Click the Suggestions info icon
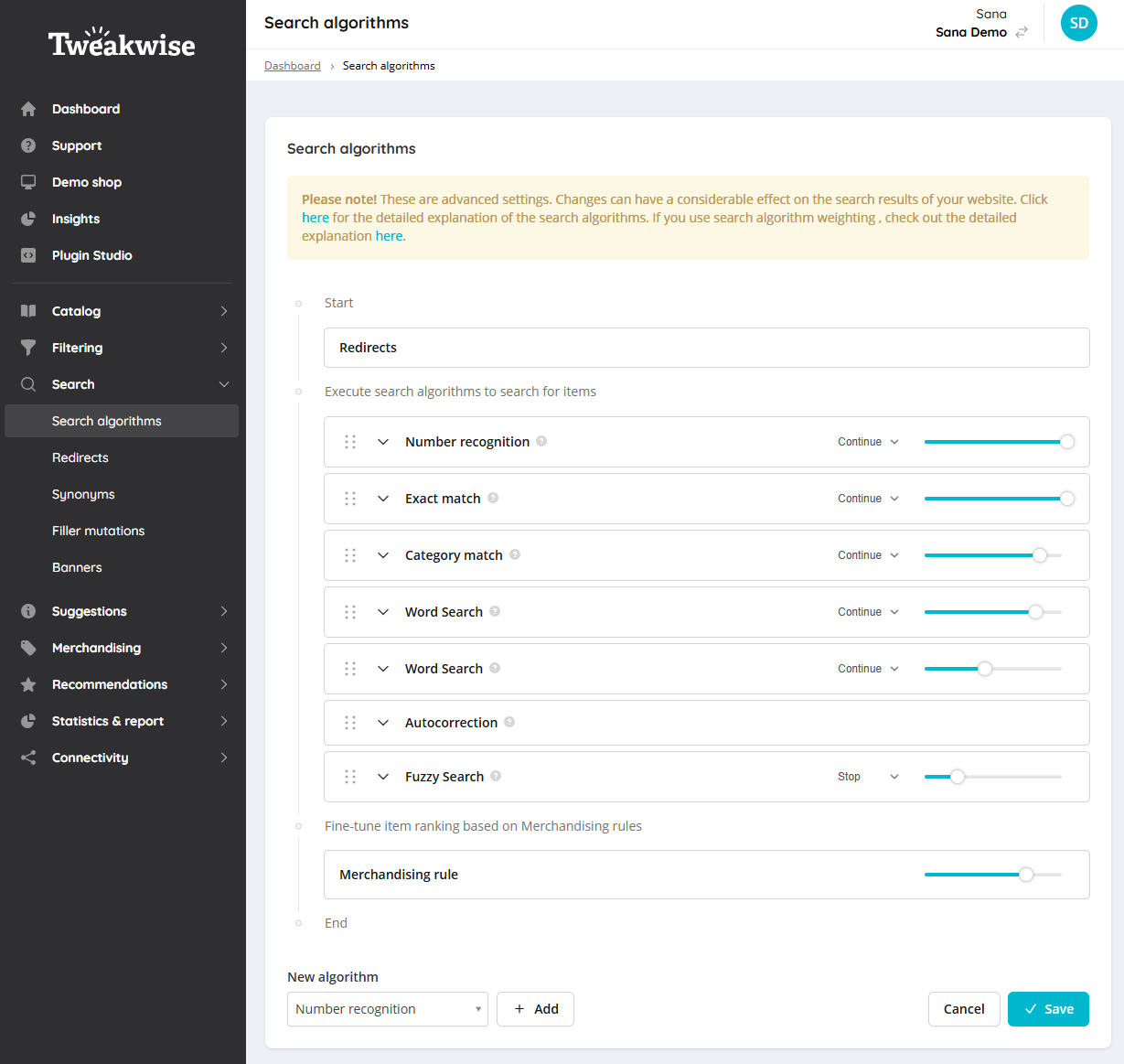1124x1064 pixels. (28, 611)
